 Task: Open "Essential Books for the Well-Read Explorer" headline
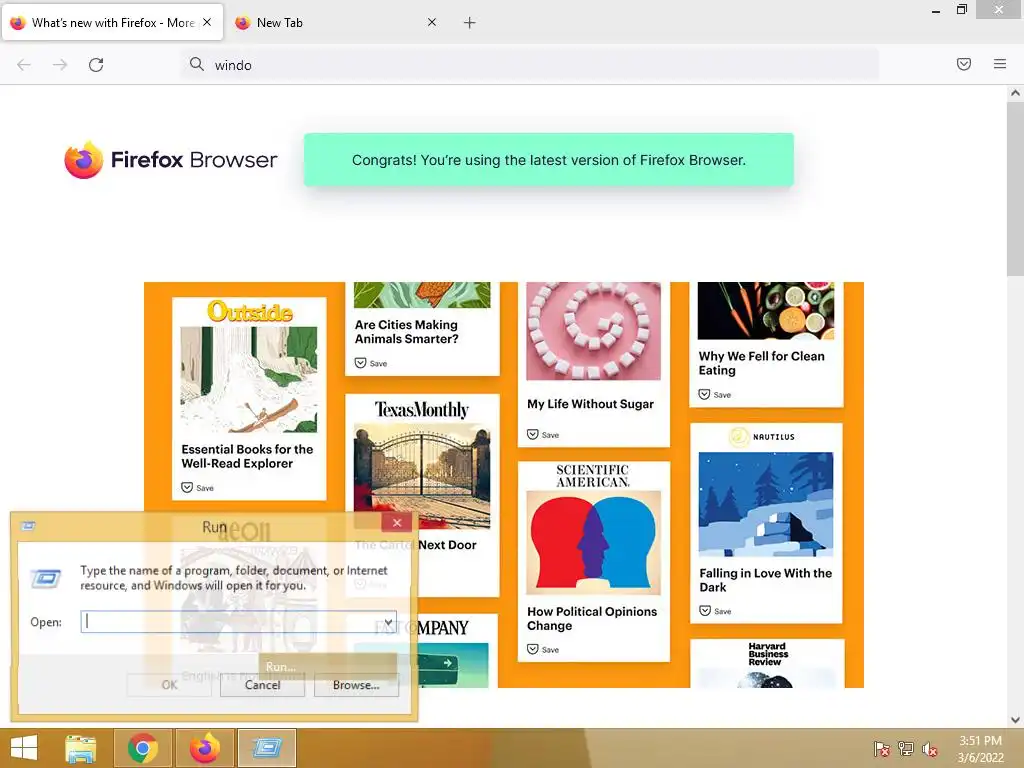[247, 456]
